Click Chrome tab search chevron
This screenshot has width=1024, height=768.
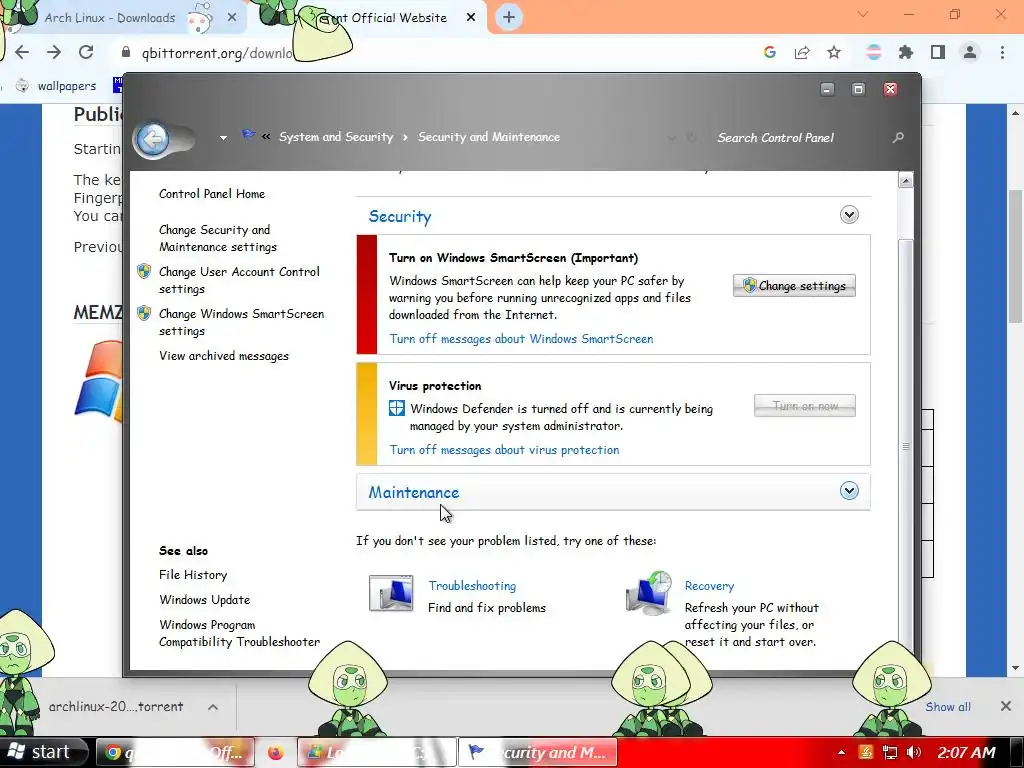tap(863, 14)
